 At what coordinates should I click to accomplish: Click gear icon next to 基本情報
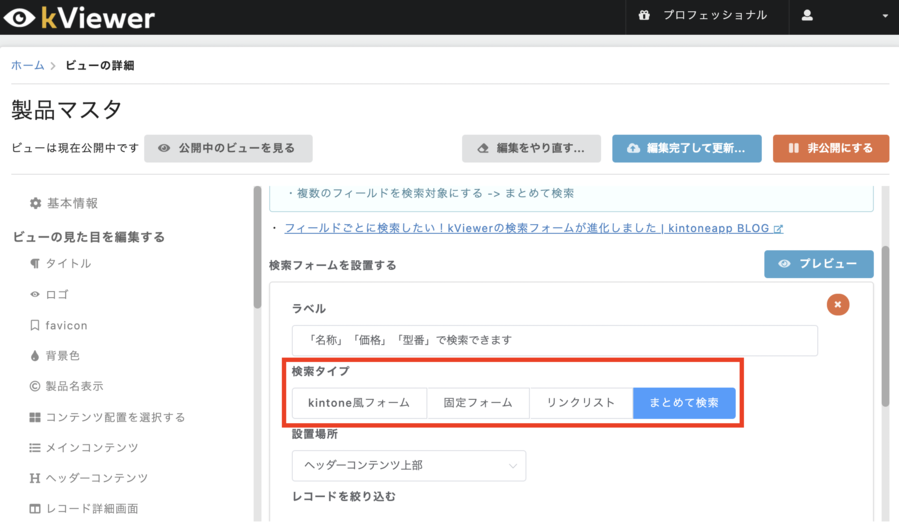coord(36,203)
